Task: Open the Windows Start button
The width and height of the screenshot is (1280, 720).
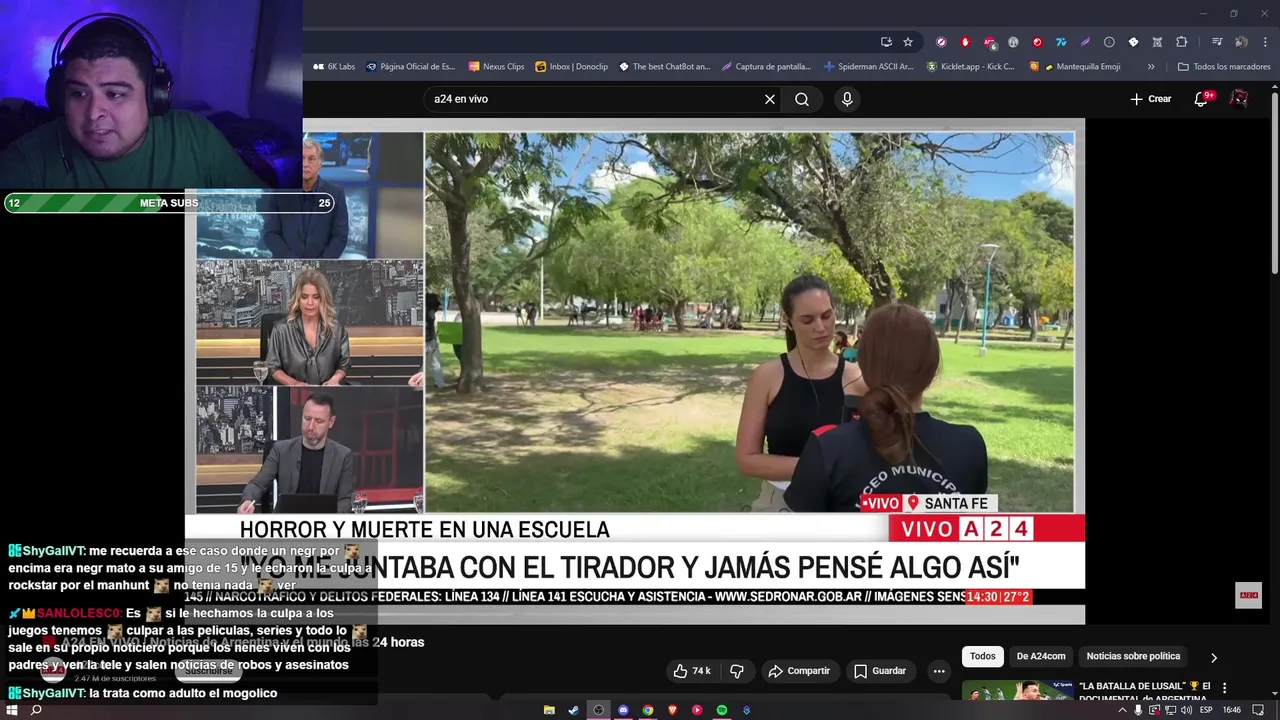Action: tap(12, 710)
